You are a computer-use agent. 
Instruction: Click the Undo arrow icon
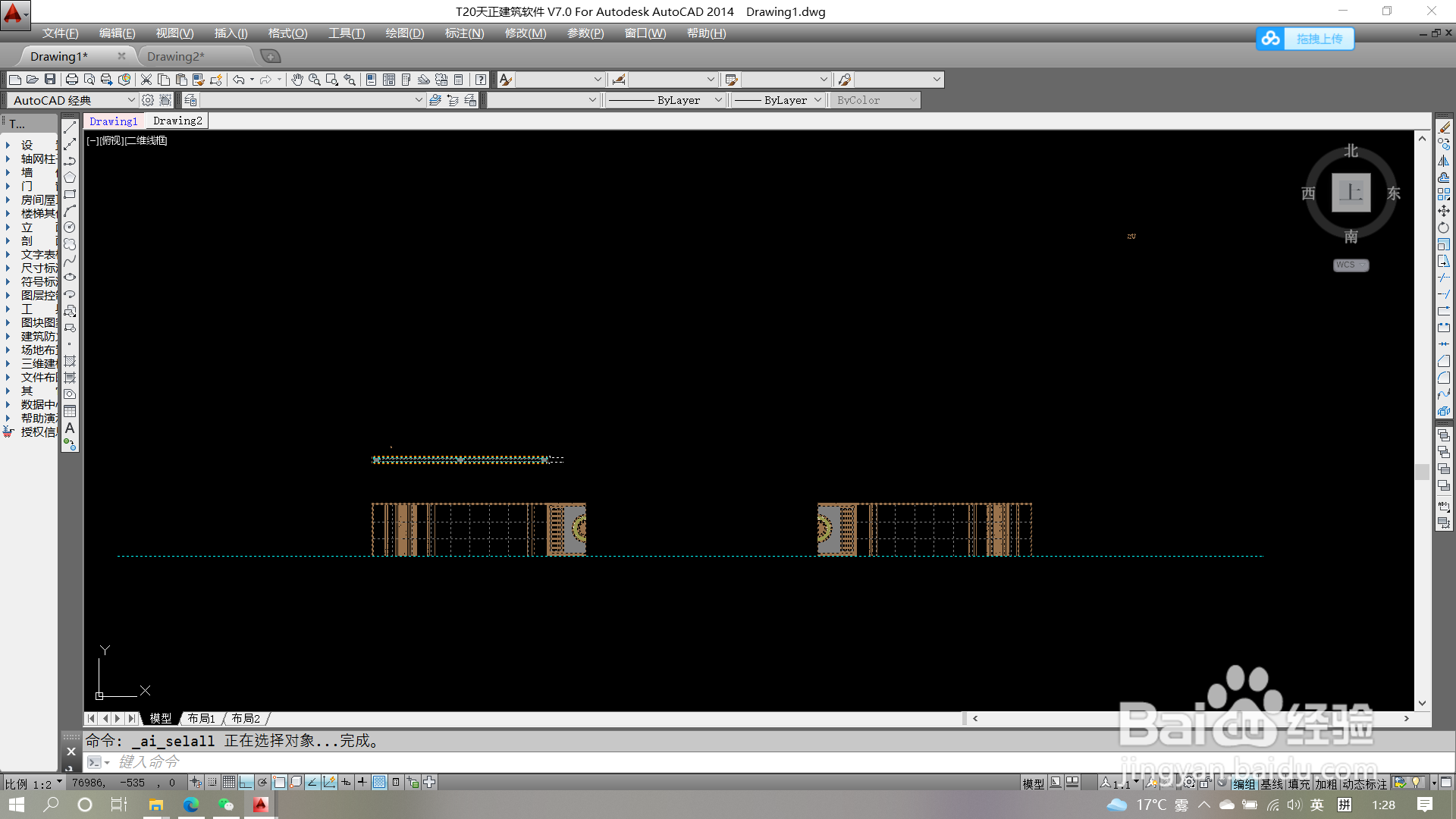point(239,80)
